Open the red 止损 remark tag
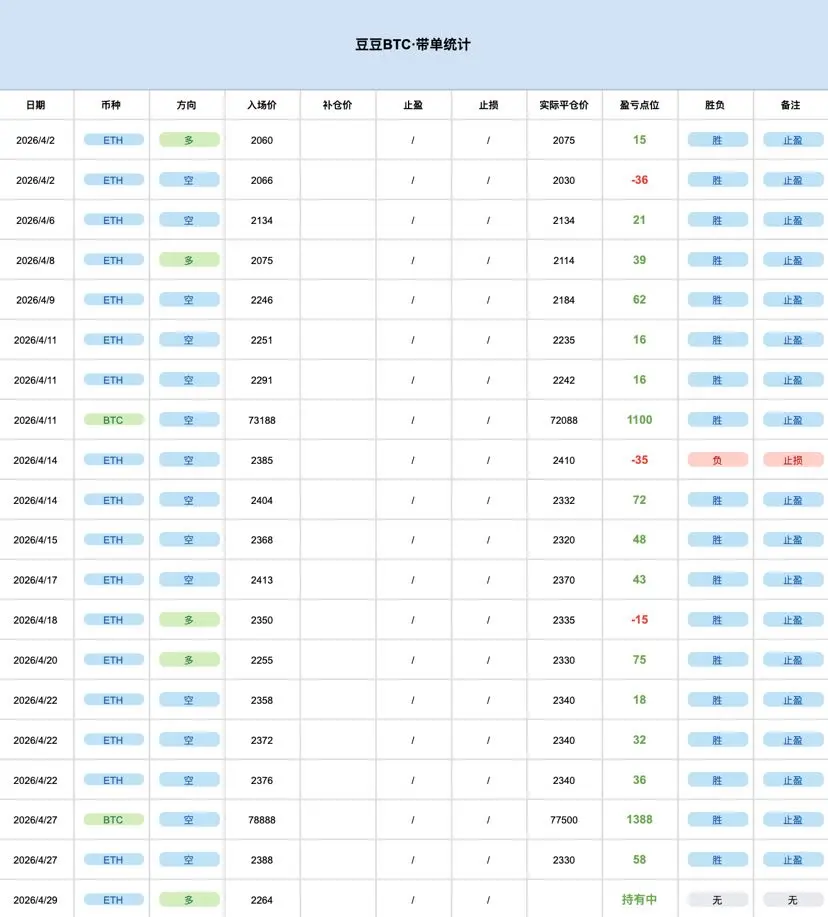Screen dimensions: 828x917 coord(793,460)
